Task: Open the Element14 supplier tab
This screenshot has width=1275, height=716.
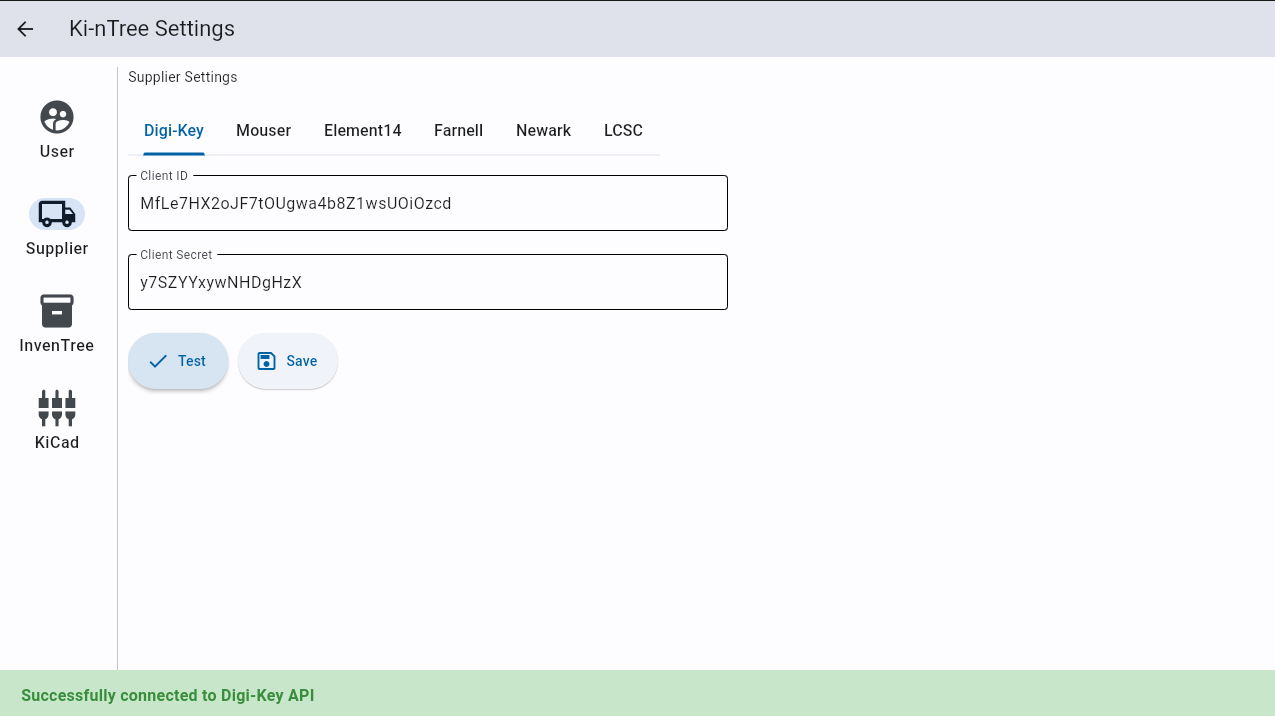Action: (363, 131)
